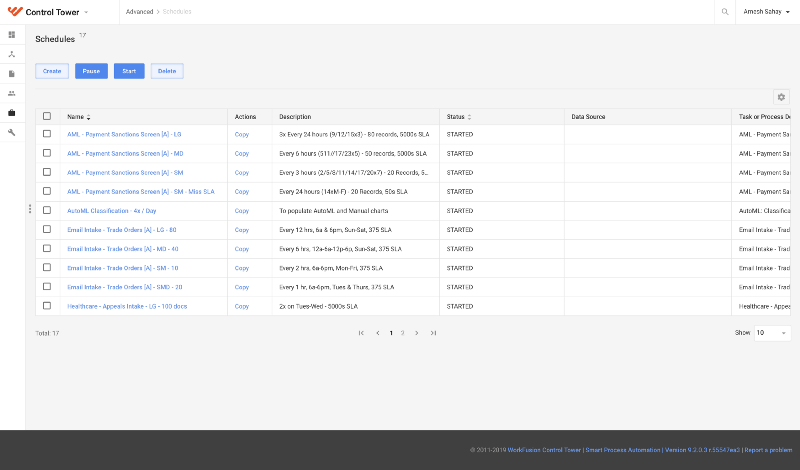Click the search magnifier icon

(x=725, y=12)
